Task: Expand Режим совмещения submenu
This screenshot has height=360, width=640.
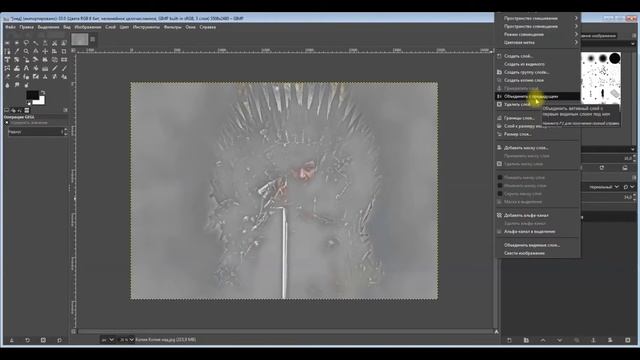Action: point(537,34)
